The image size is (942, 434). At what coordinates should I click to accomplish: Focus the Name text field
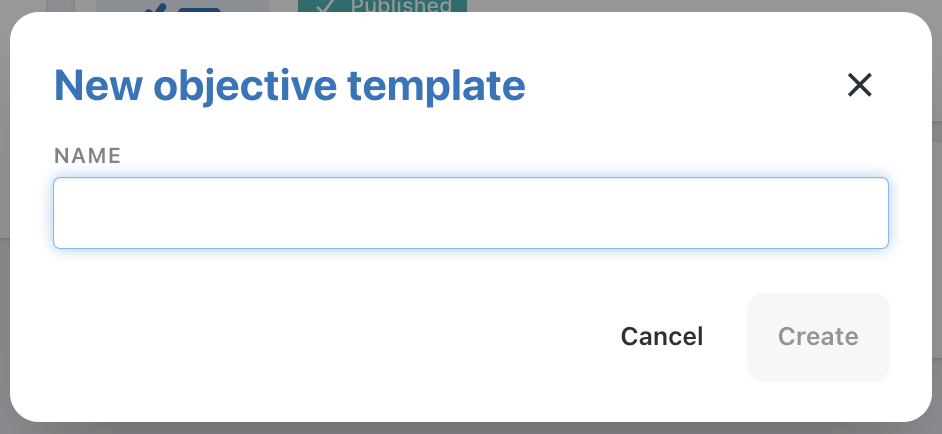470,213
